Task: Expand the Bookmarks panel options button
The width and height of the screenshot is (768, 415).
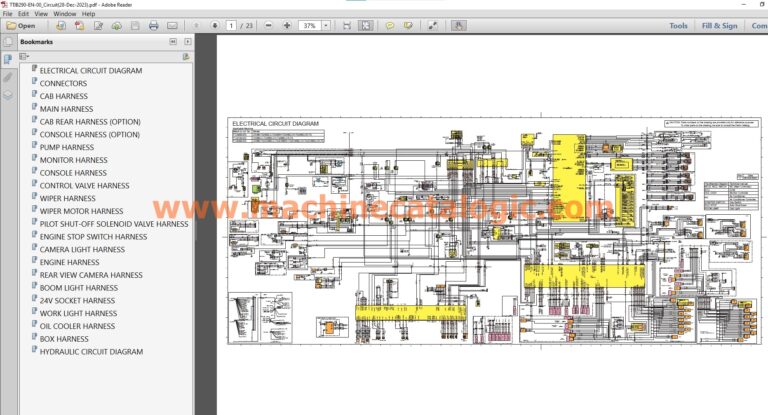Action: click(188, 42)
